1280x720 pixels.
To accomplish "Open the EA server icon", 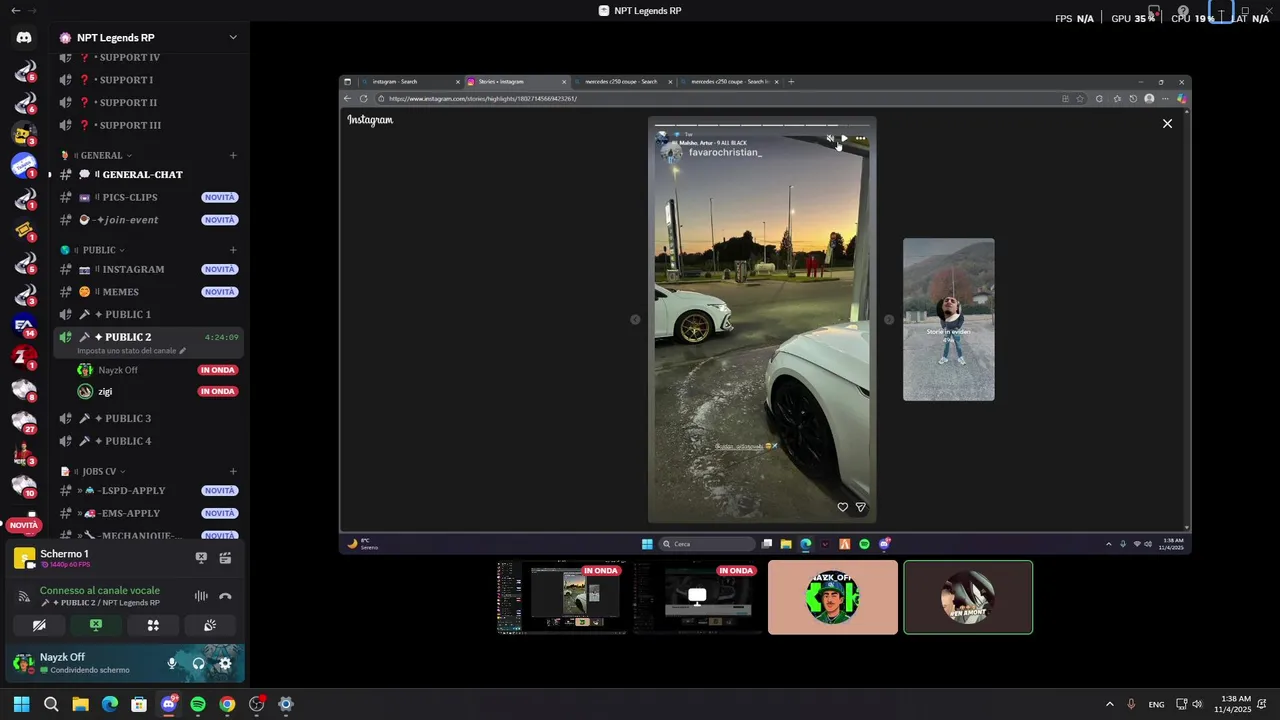I will [x=24, y=324].
